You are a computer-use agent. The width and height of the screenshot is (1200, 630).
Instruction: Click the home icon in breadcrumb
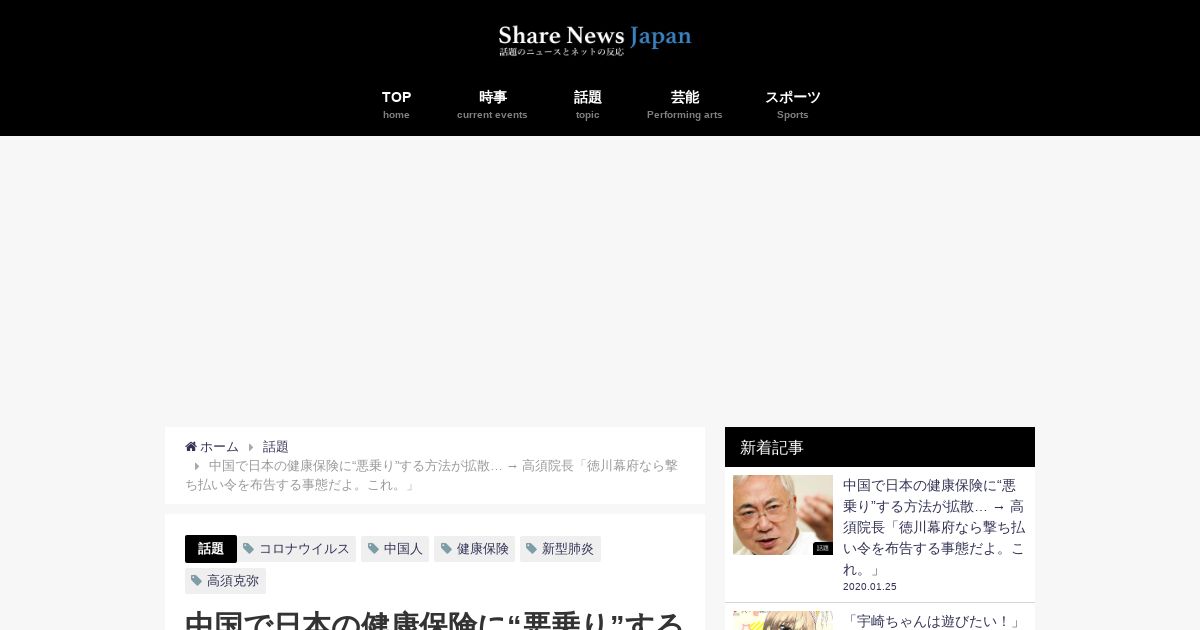[x=191, y=447]
